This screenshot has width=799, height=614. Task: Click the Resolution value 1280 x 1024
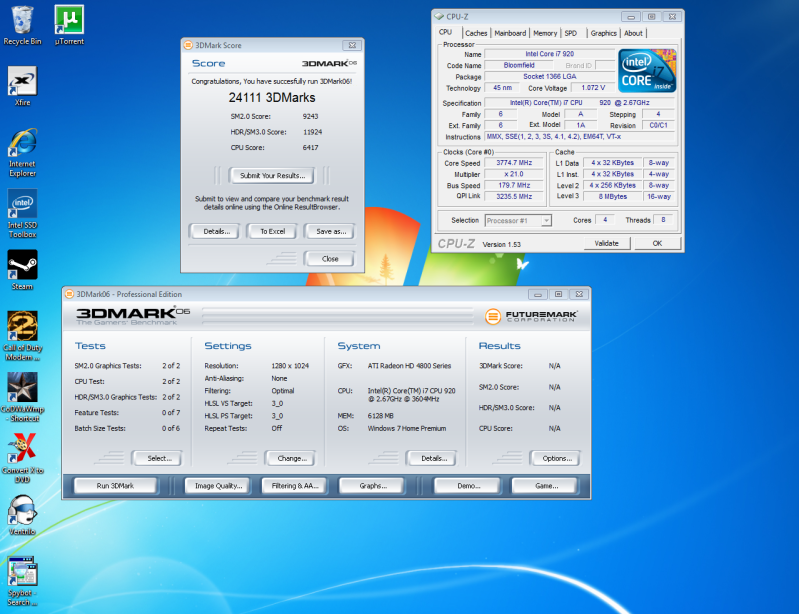(290, 366)
